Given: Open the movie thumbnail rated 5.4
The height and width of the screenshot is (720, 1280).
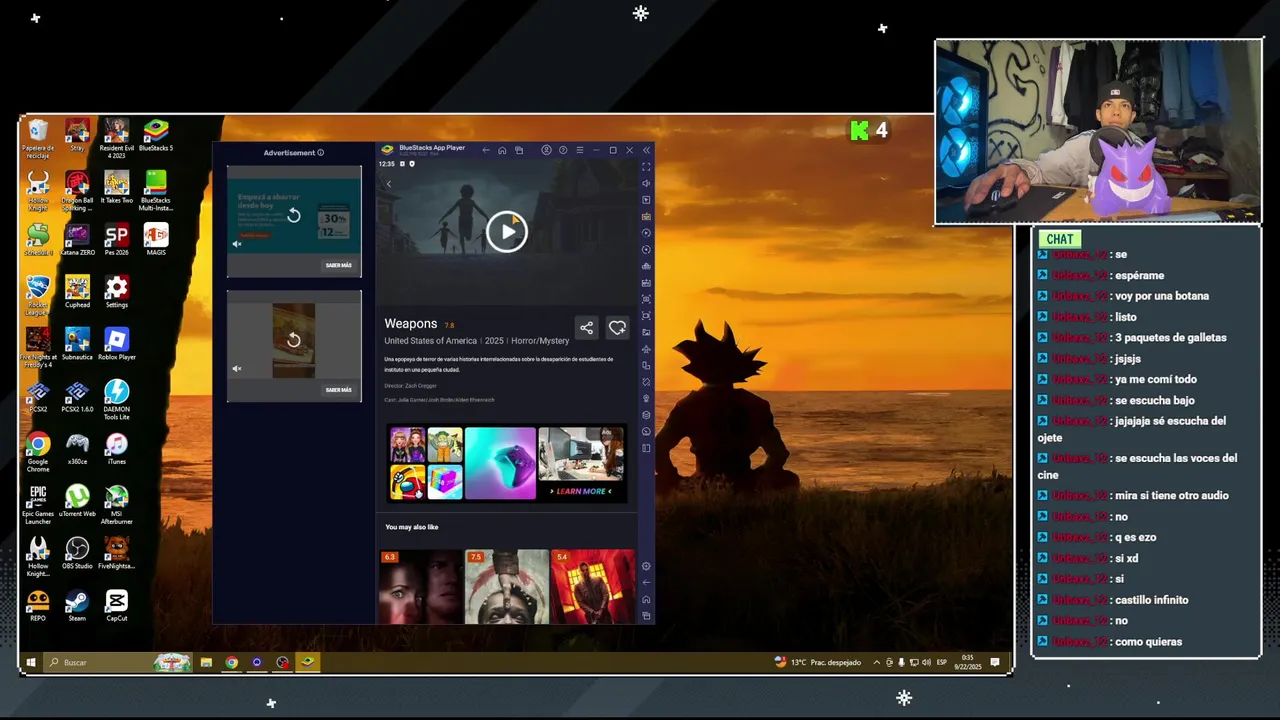Looking at the screenshot, I should (592, 586).
